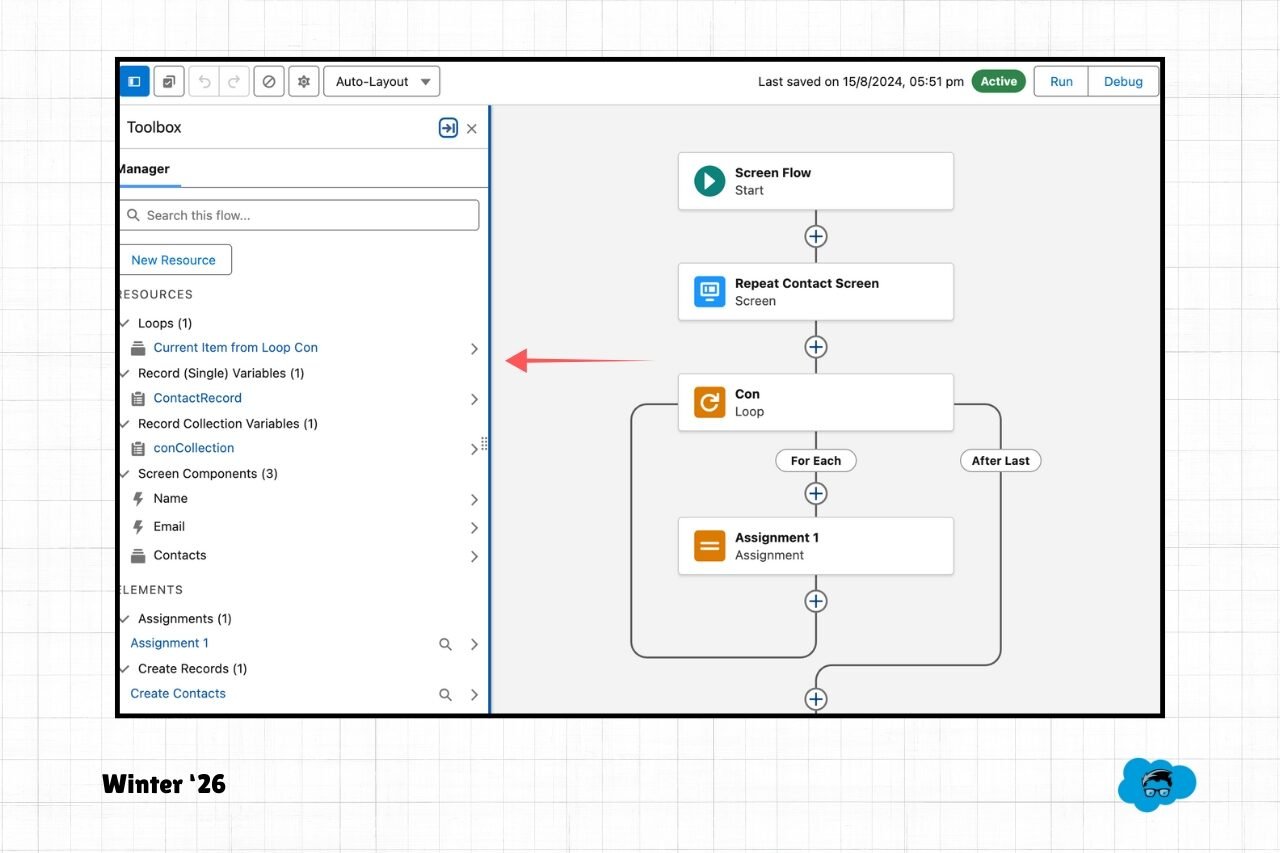1280x853 pixels.
Task: Add element below Repeat Contact Screen
Action: [x=816, y=347]
